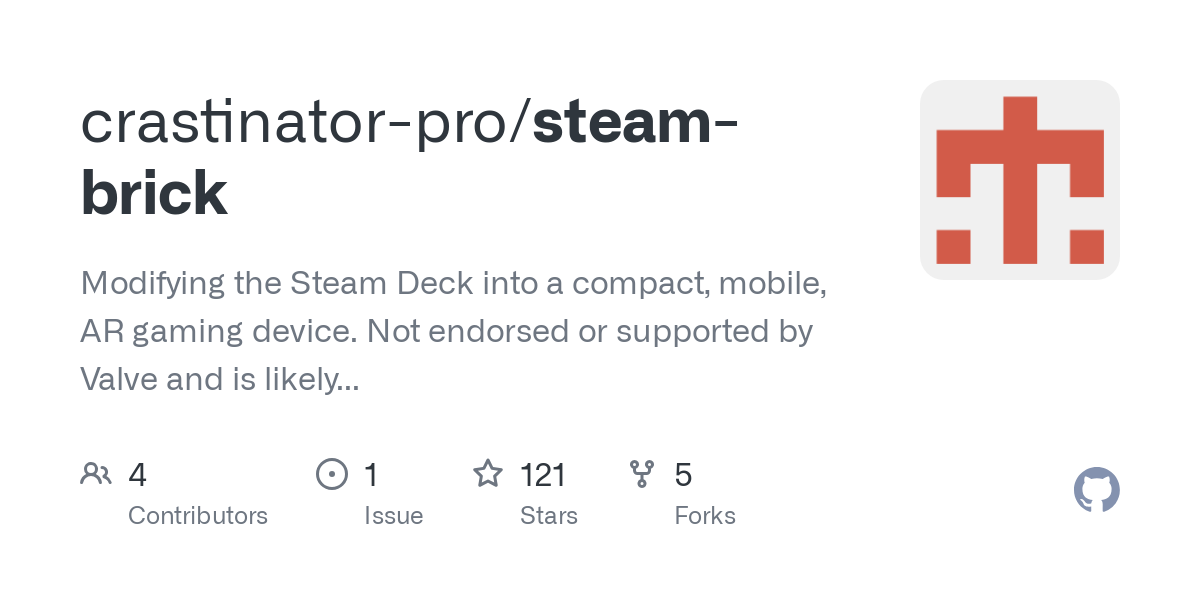Open the red pixel-art repository avatar

1019,180
